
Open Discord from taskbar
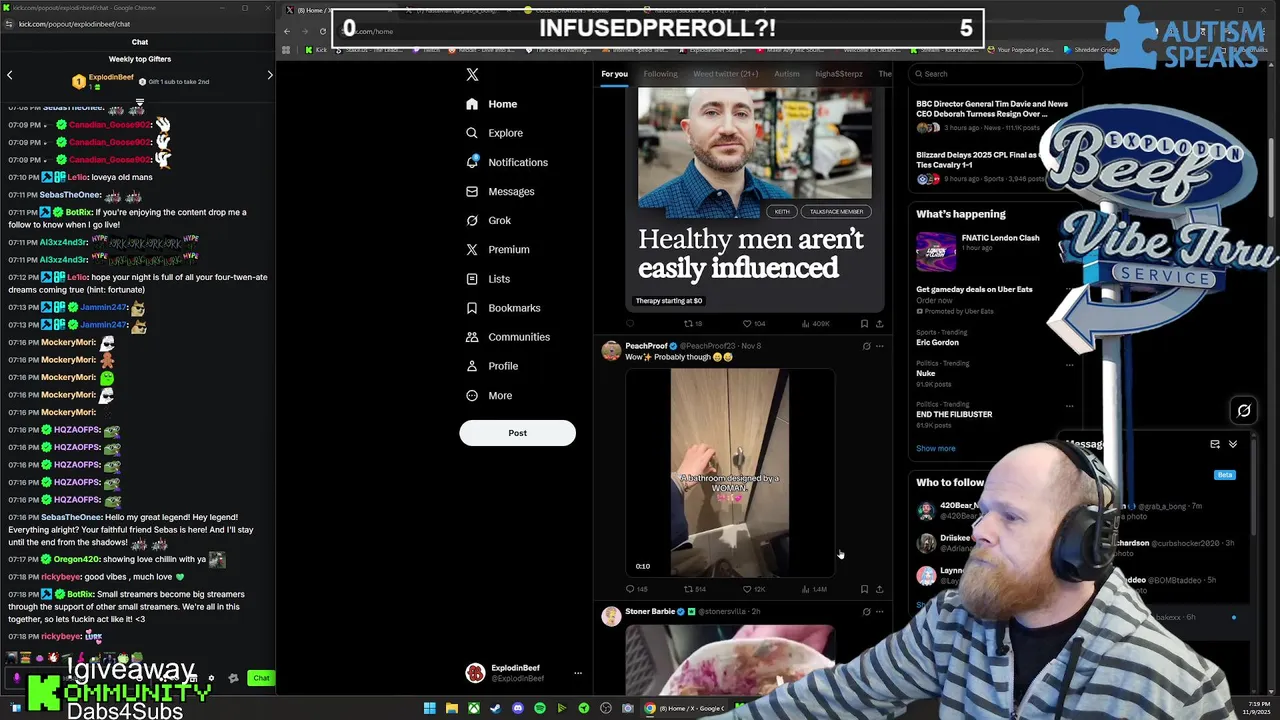pos(518,708)
